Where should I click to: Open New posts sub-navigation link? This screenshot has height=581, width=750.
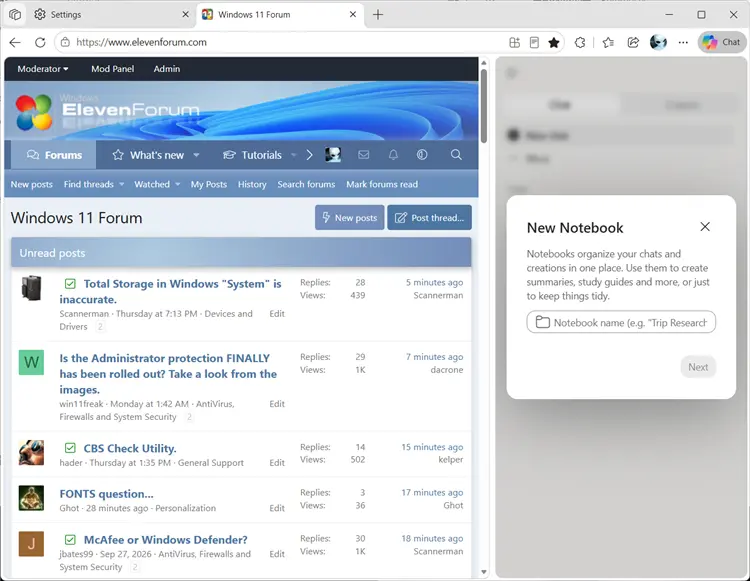pyautogui.click(x=32, y=184)
